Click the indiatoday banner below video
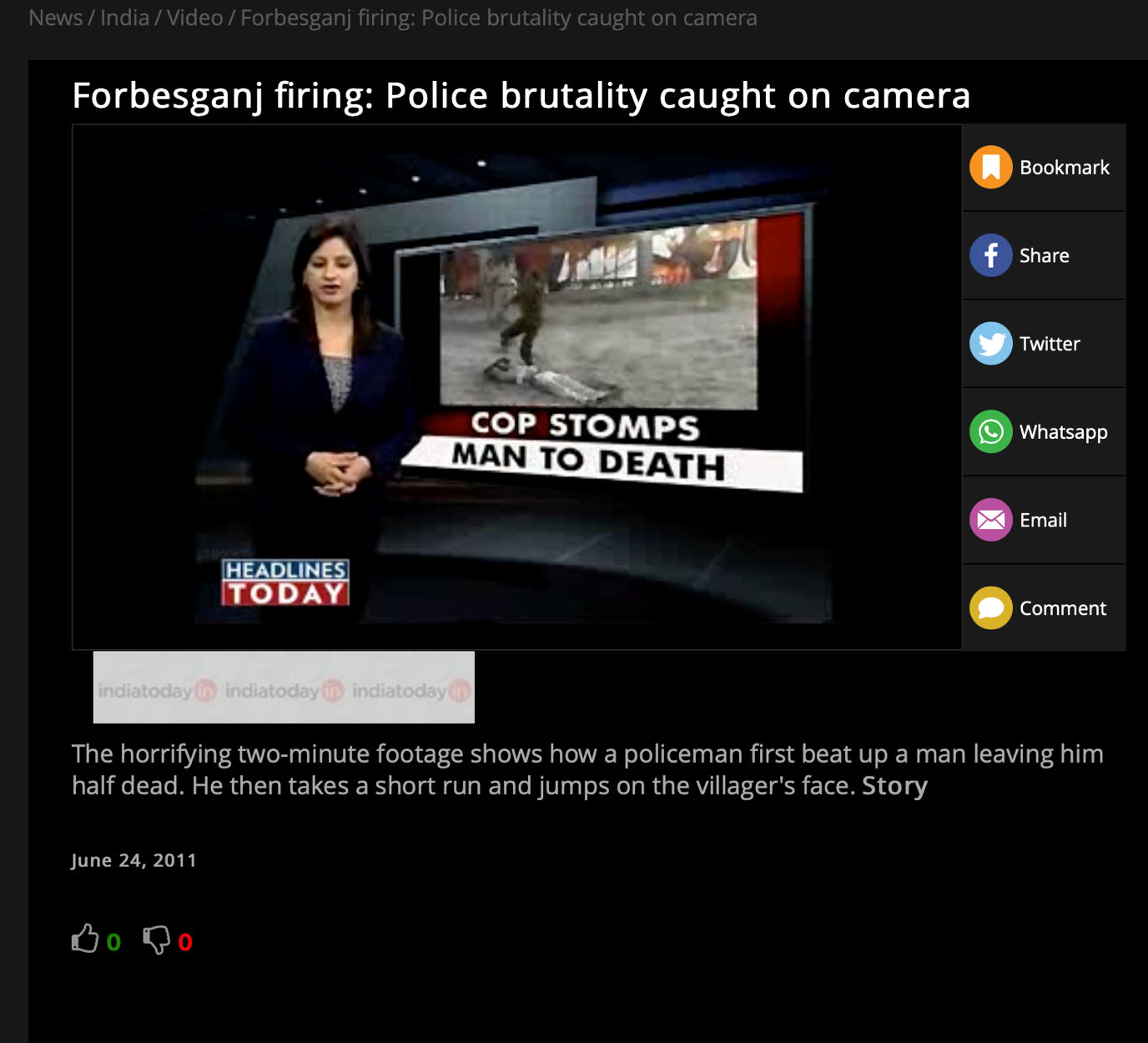The height and width of the screenshot is (1043, 1148). click(284, 688)
